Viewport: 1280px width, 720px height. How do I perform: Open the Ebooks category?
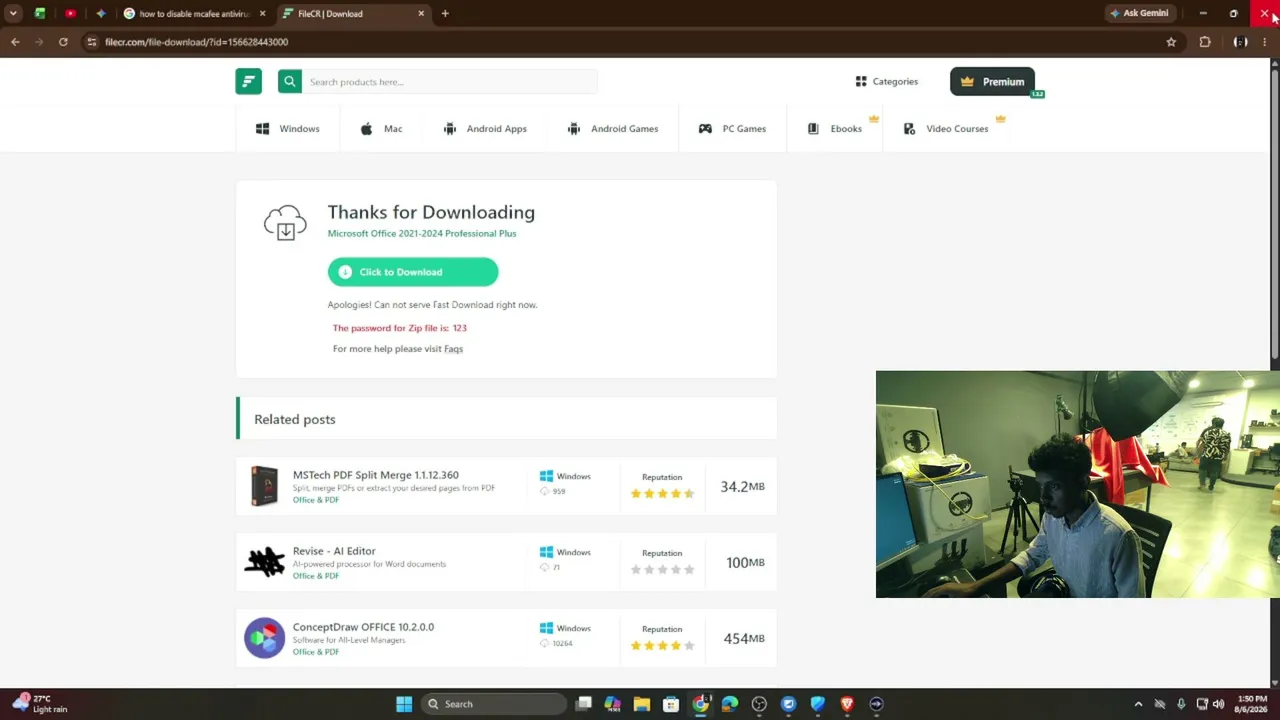[835, 129]
